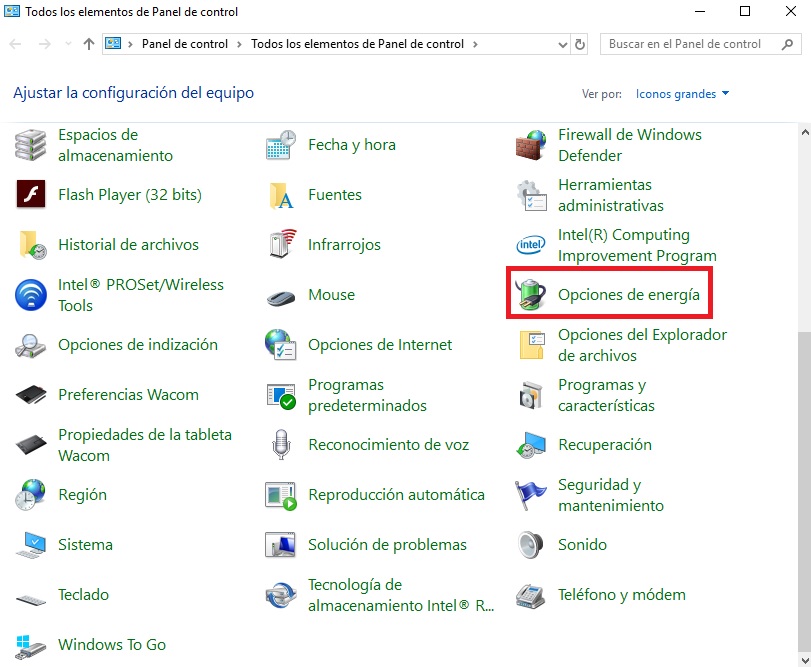Open the Recuperación icon
The image size is (811, 667).
531,445
